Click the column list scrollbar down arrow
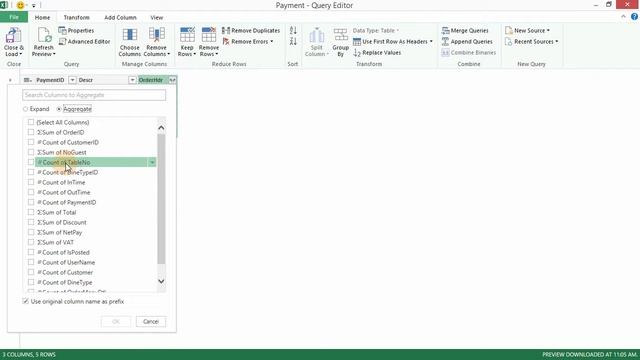This screenshot has width=640, height=360. (x=161, y=281)
